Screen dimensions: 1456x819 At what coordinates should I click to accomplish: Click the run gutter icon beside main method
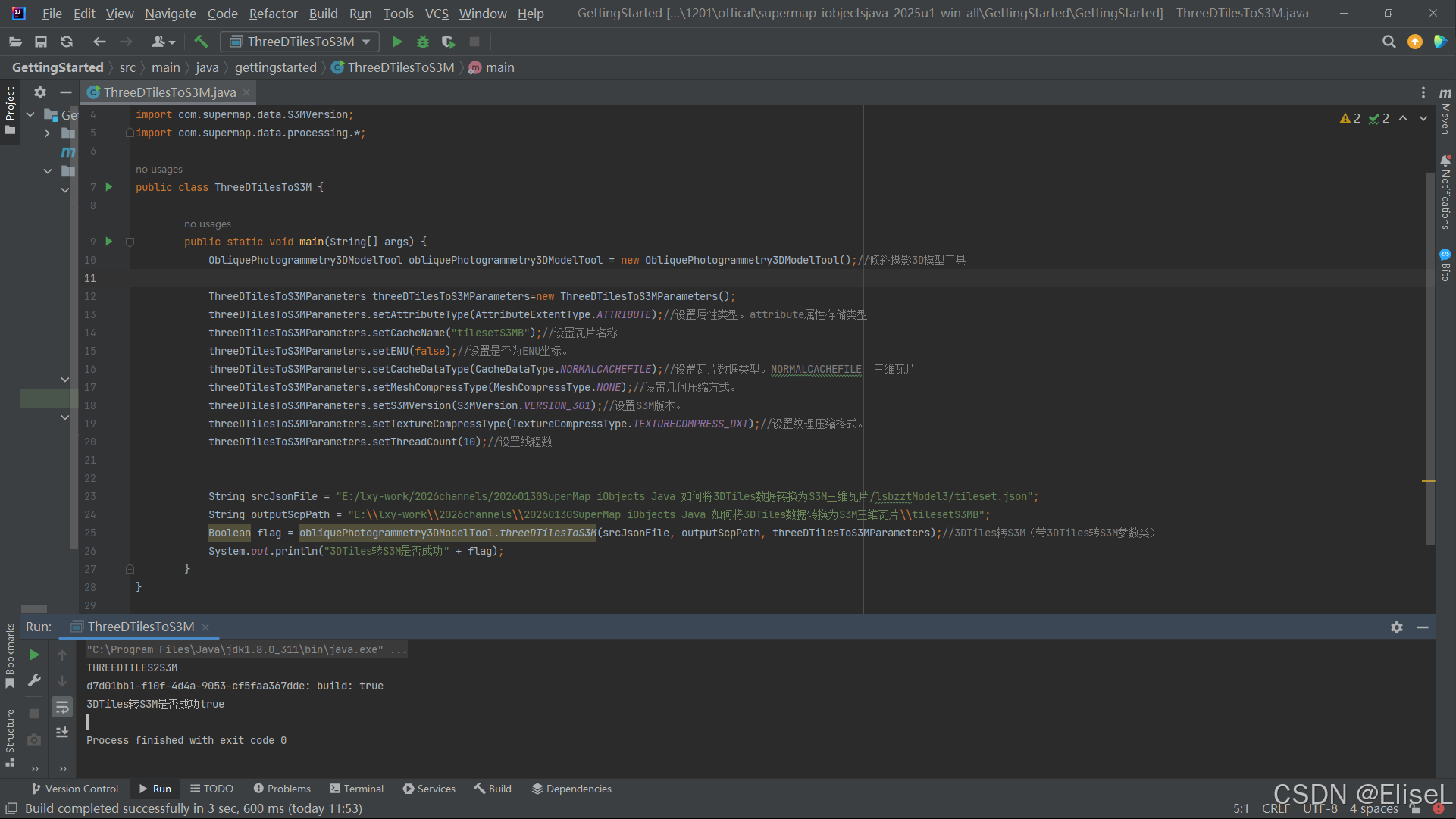point(109,242)
